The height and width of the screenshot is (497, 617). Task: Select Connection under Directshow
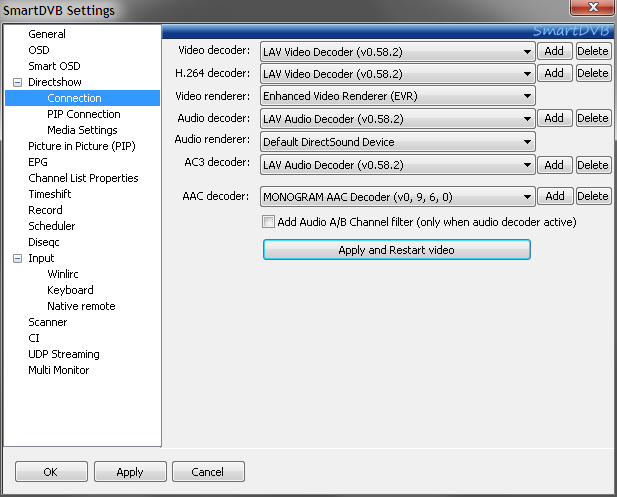74,98
